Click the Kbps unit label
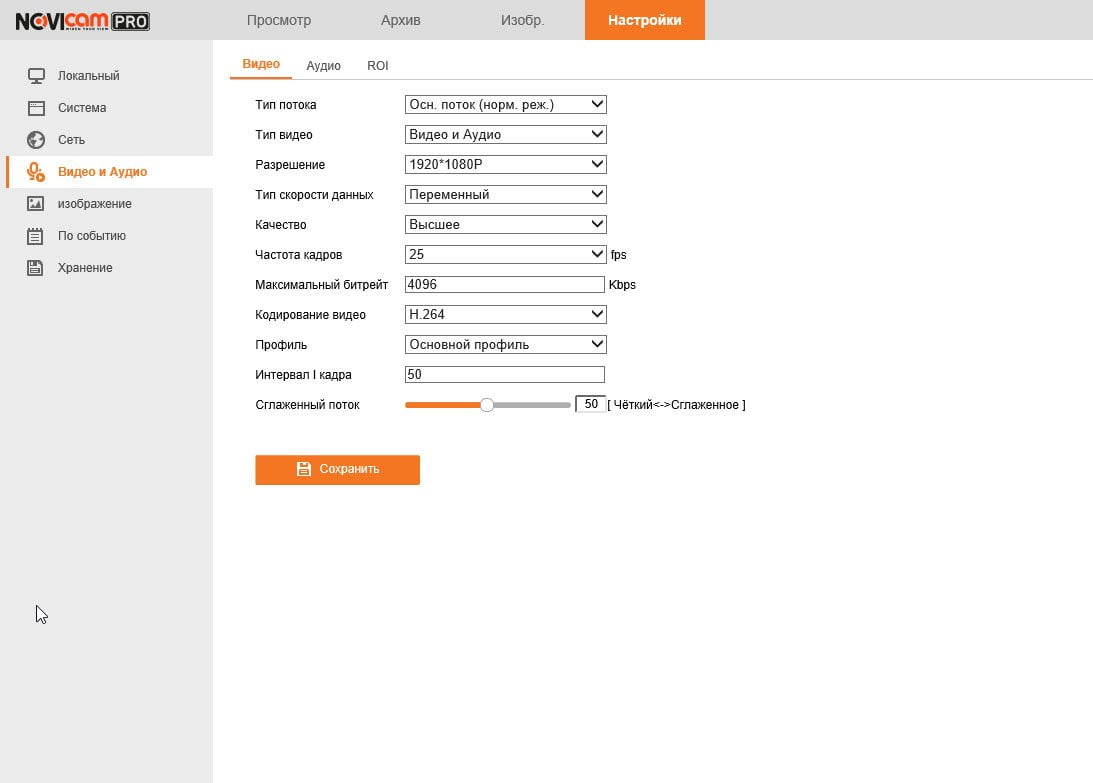The image size is (1093, 783). coord(622,285)
